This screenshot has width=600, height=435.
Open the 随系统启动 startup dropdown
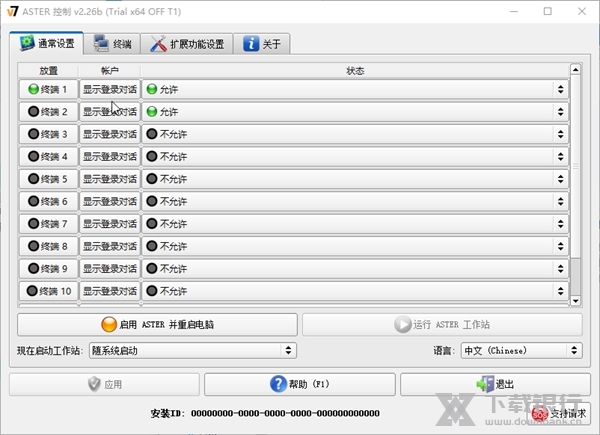(x=193, y=350)
